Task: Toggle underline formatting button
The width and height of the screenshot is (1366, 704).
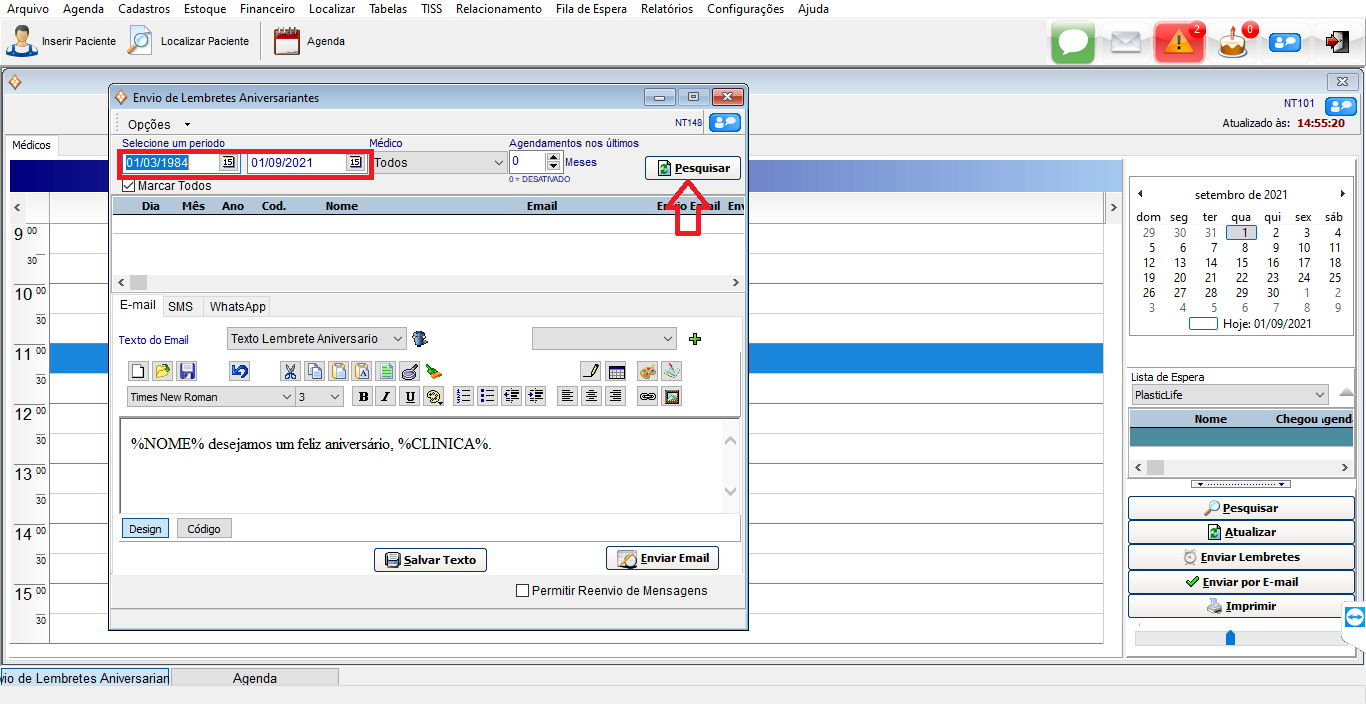Action: coord(409,397)
